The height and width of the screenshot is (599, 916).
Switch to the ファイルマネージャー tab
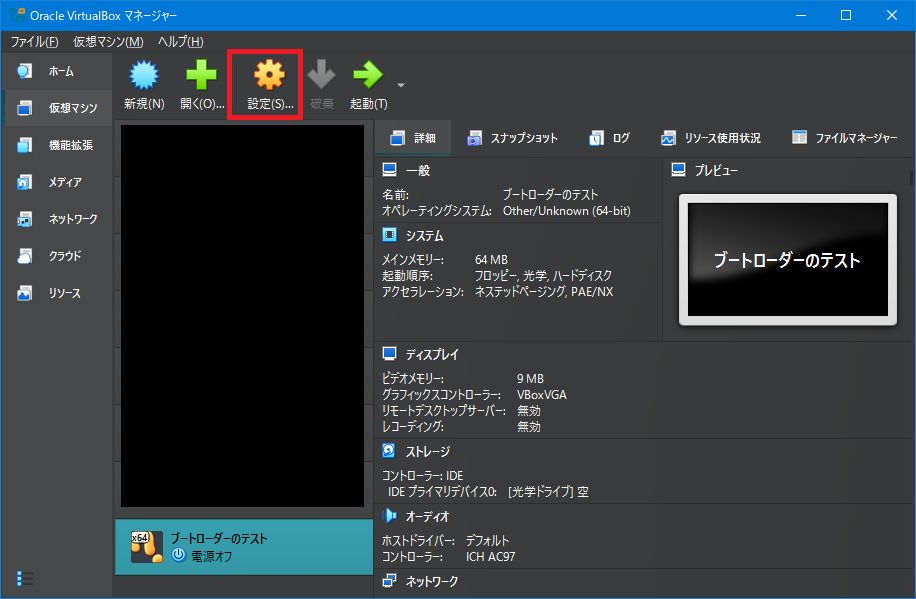[x=845, y=138]
